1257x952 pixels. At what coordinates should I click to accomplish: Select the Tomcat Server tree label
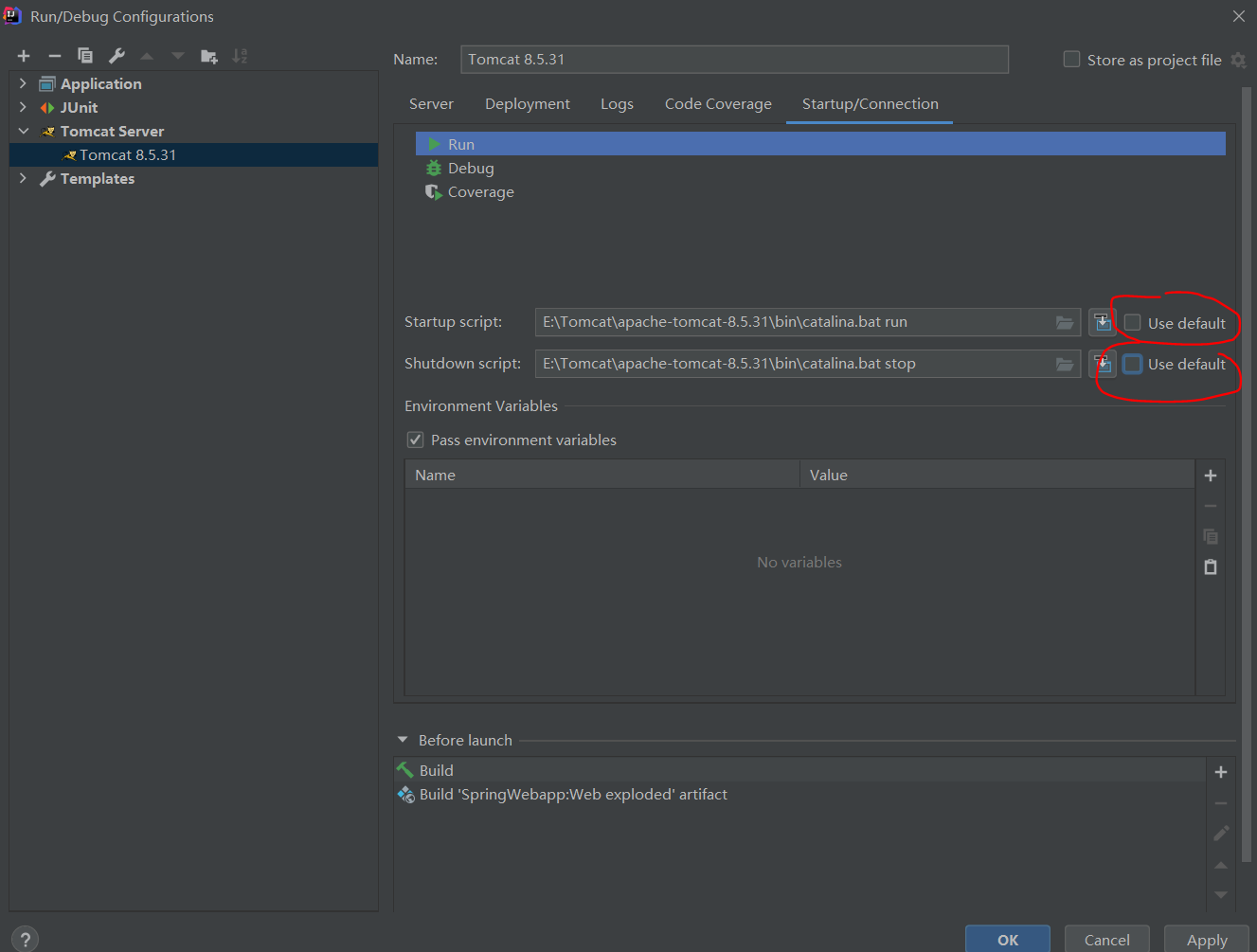(112, 131)
